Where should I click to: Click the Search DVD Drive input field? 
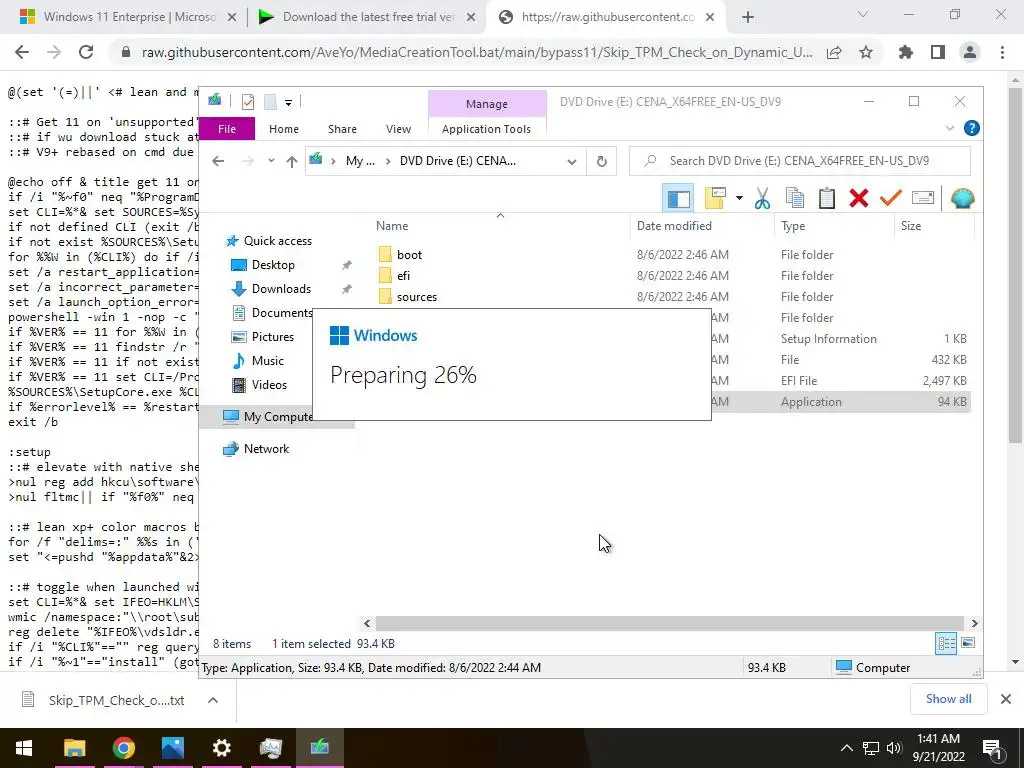click(x=800, y=161)
